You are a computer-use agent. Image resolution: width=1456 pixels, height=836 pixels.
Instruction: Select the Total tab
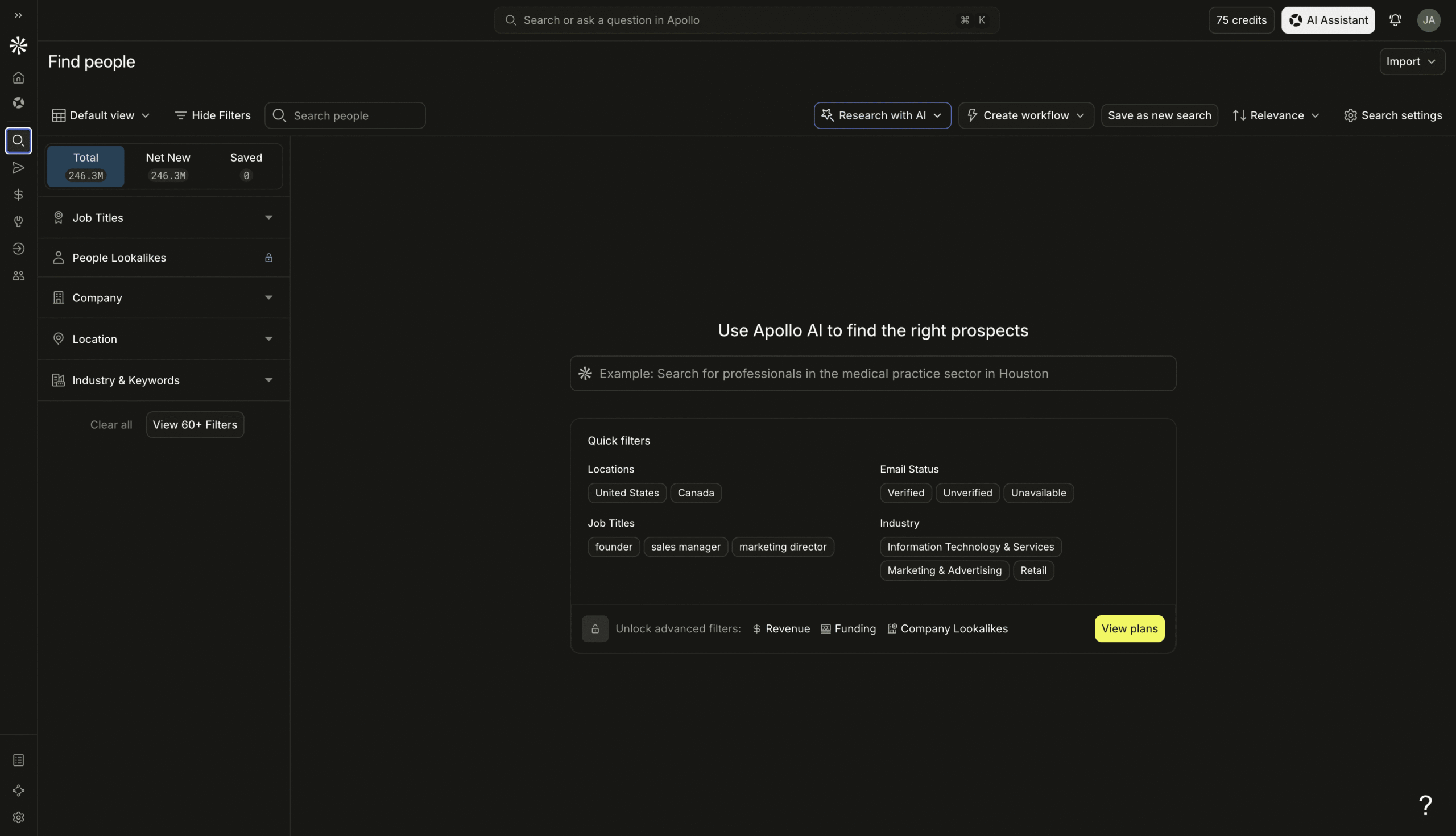[x=85, y=167]
